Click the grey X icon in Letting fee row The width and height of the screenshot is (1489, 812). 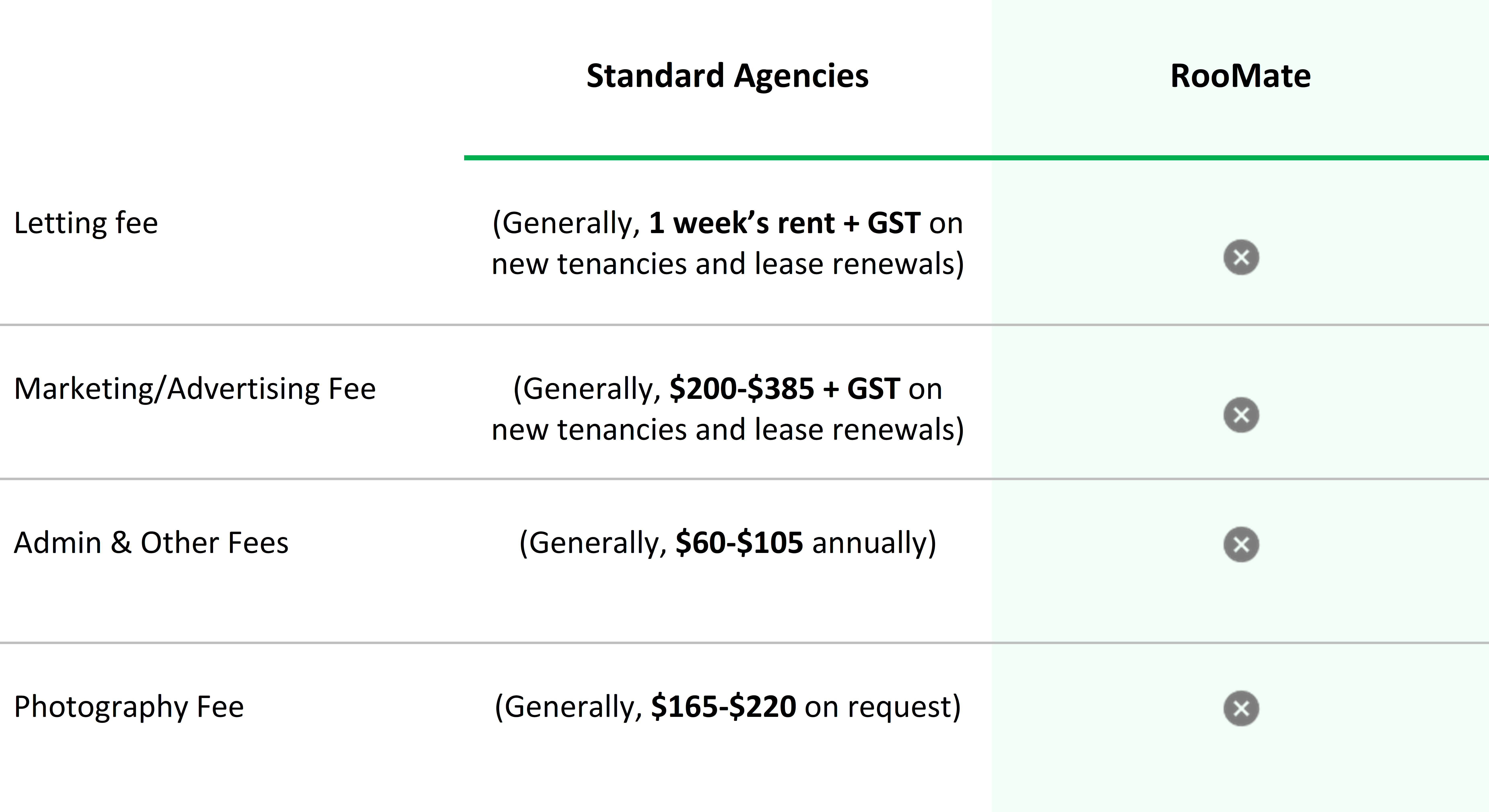pyautogui.click(x=1241, y=257)
